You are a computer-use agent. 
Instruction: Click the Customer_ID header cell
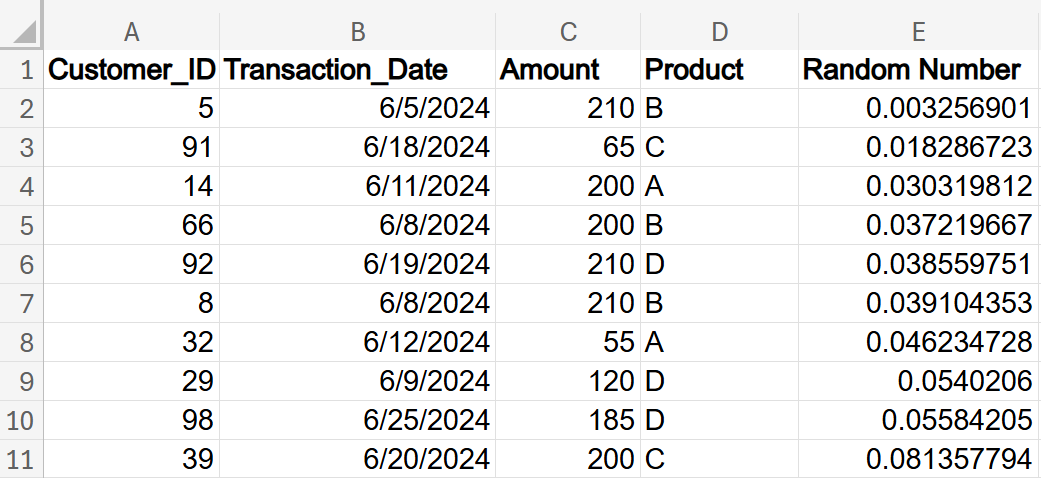(131, 70)
